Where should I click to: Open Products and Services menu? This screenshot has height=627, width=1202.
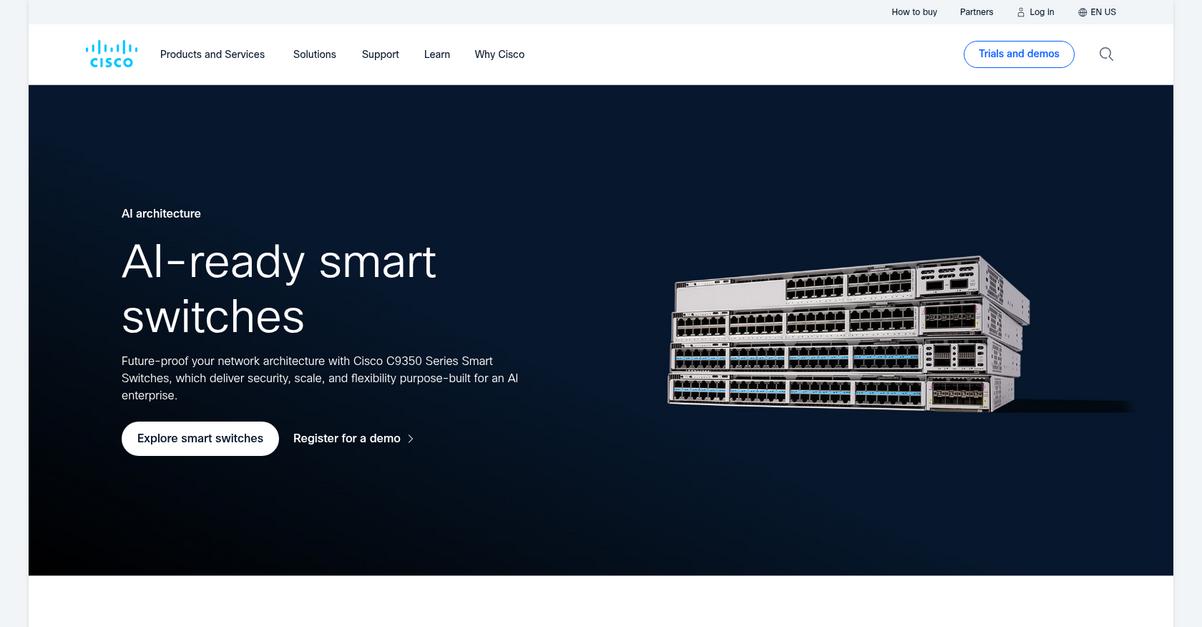pyautogui.click(x=212, y=54)
